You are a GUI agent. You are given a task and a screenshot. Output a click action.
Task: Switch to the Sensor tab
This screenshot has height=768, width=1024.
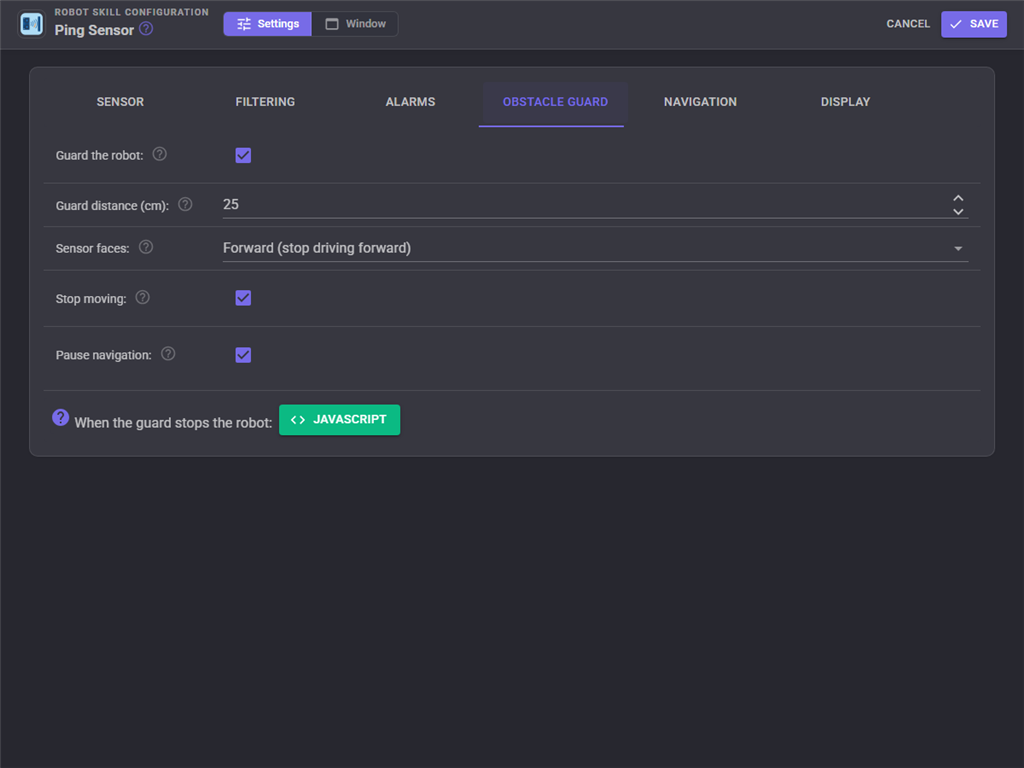click(120, 102)
